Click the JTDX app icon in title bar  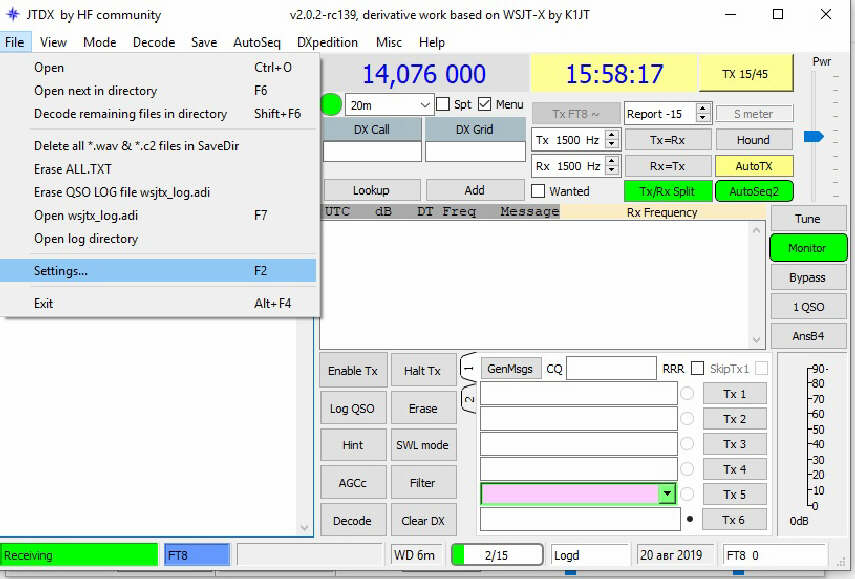pyautogui.click(x=13, y=14)
